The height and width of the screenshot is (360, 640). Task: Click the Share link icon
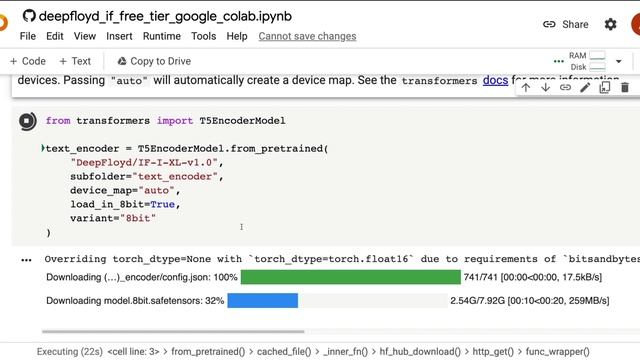pyautogui.click(x=549, y=24)
